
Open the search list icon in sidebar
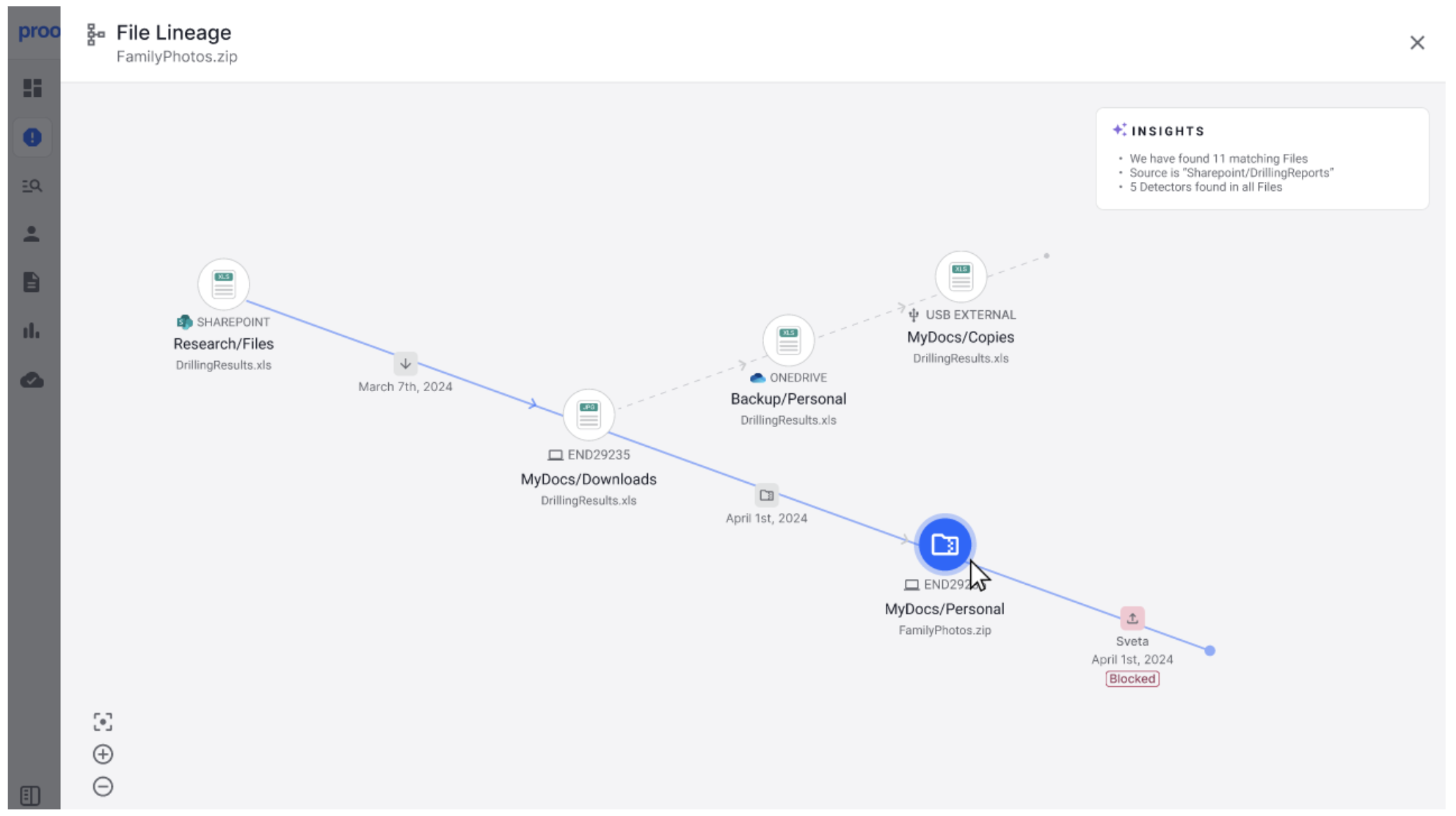click(32, 186)
